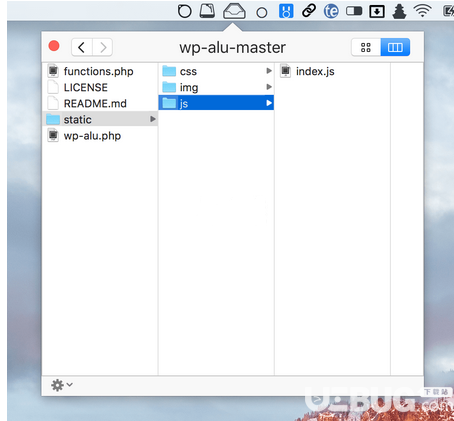Click the circular arrow menu bar icon
The width and height of the screenshot is (454, 421).
(x=184, y=11)
